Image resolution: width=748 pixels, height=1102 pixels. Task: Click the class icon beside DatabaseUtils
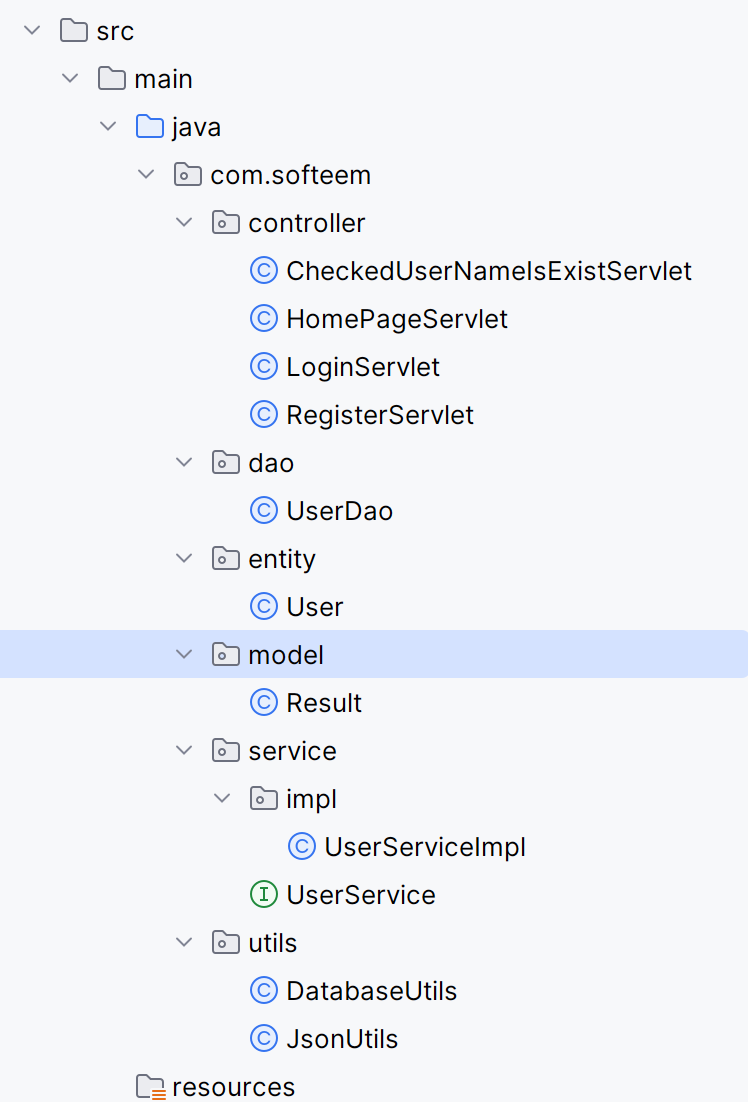point(263,990)
